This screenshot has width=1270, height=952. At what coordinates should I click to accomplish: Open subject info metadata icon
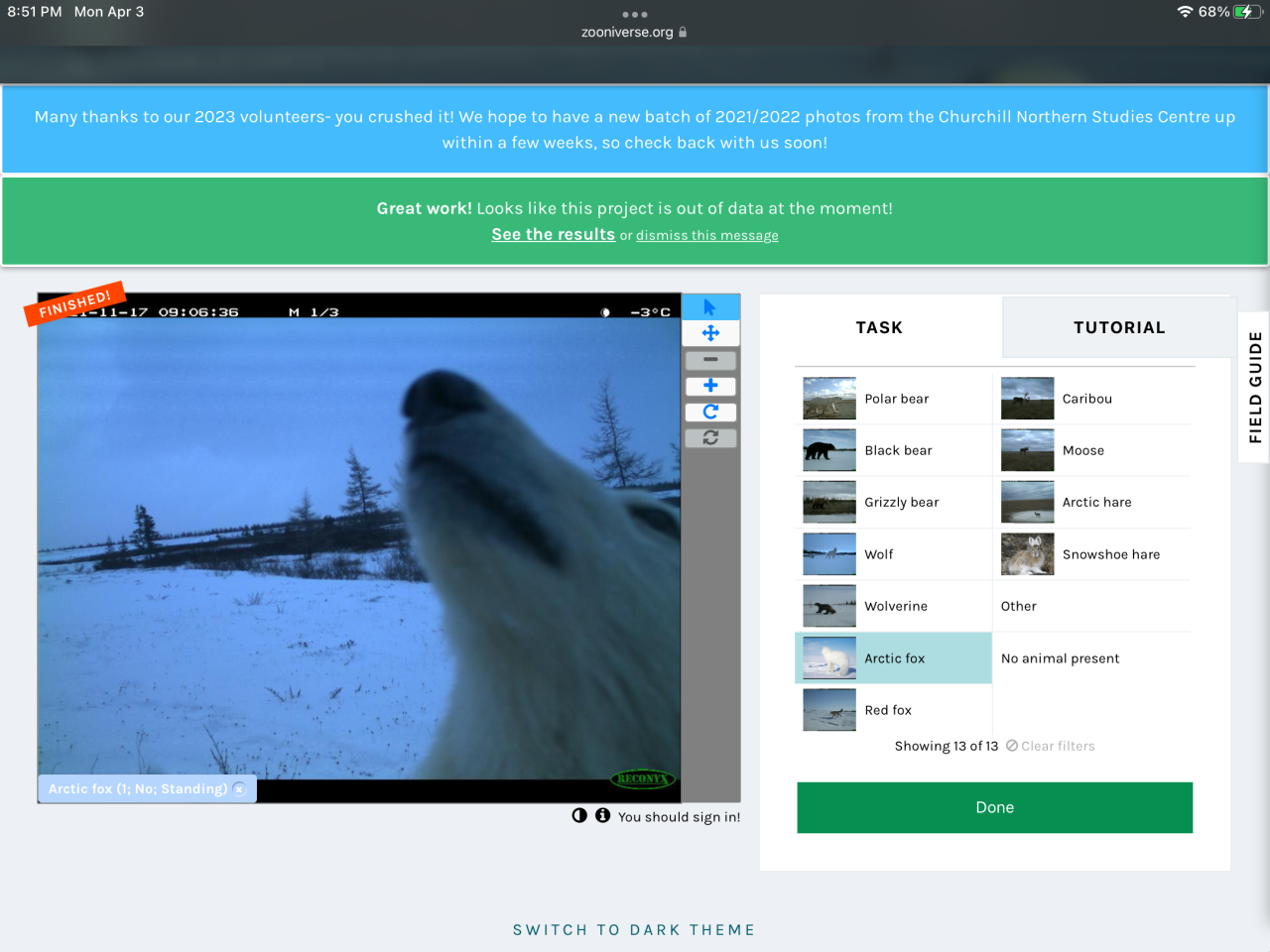pos(602,816)
